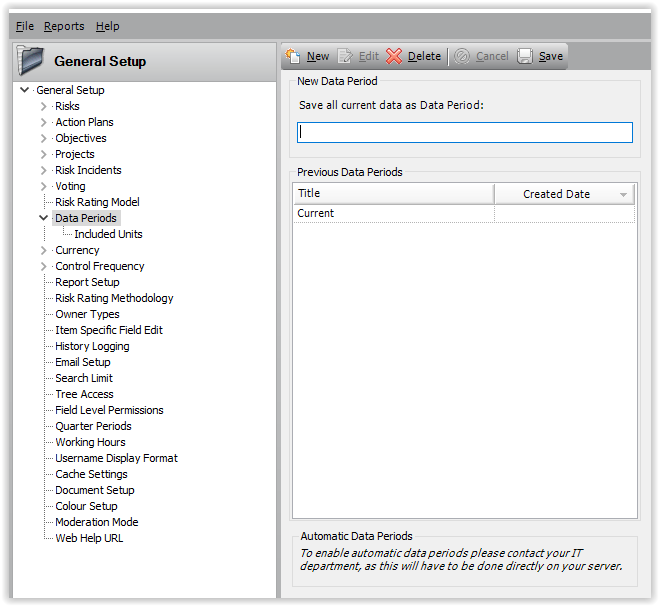Click the New button label
The image size is (659, 606).
point(318,56)
